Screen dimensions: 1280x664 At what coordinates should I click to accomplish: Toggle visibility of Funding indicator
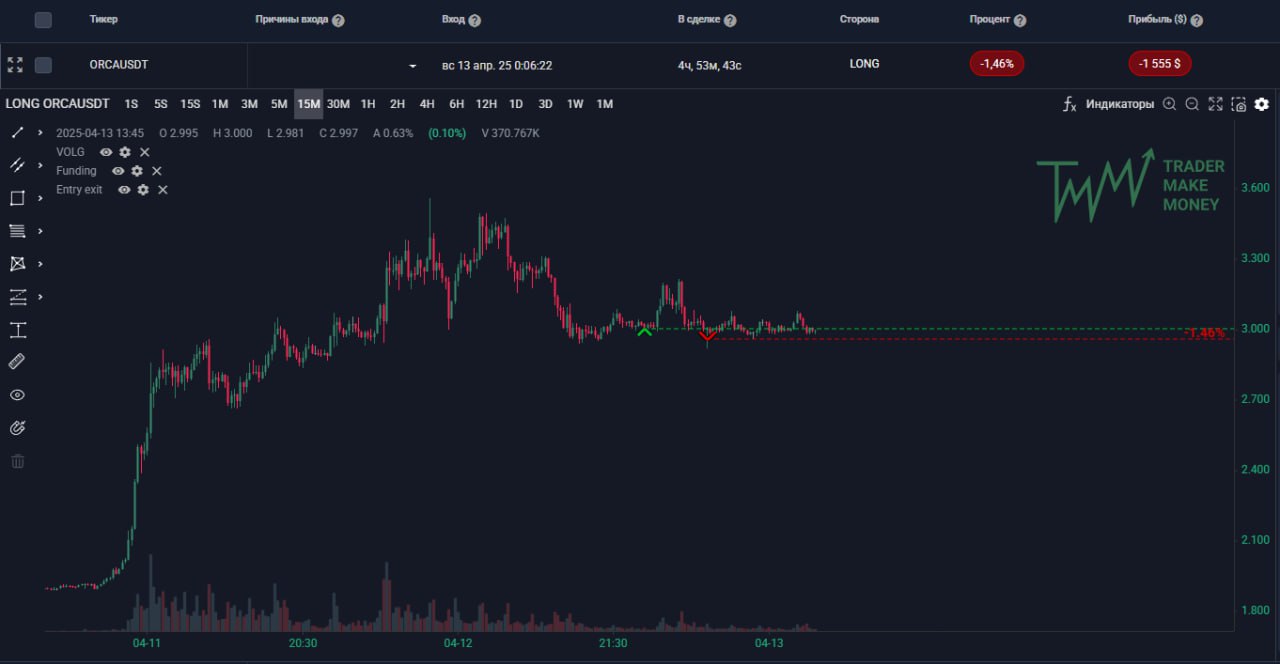tap(118, 171)
